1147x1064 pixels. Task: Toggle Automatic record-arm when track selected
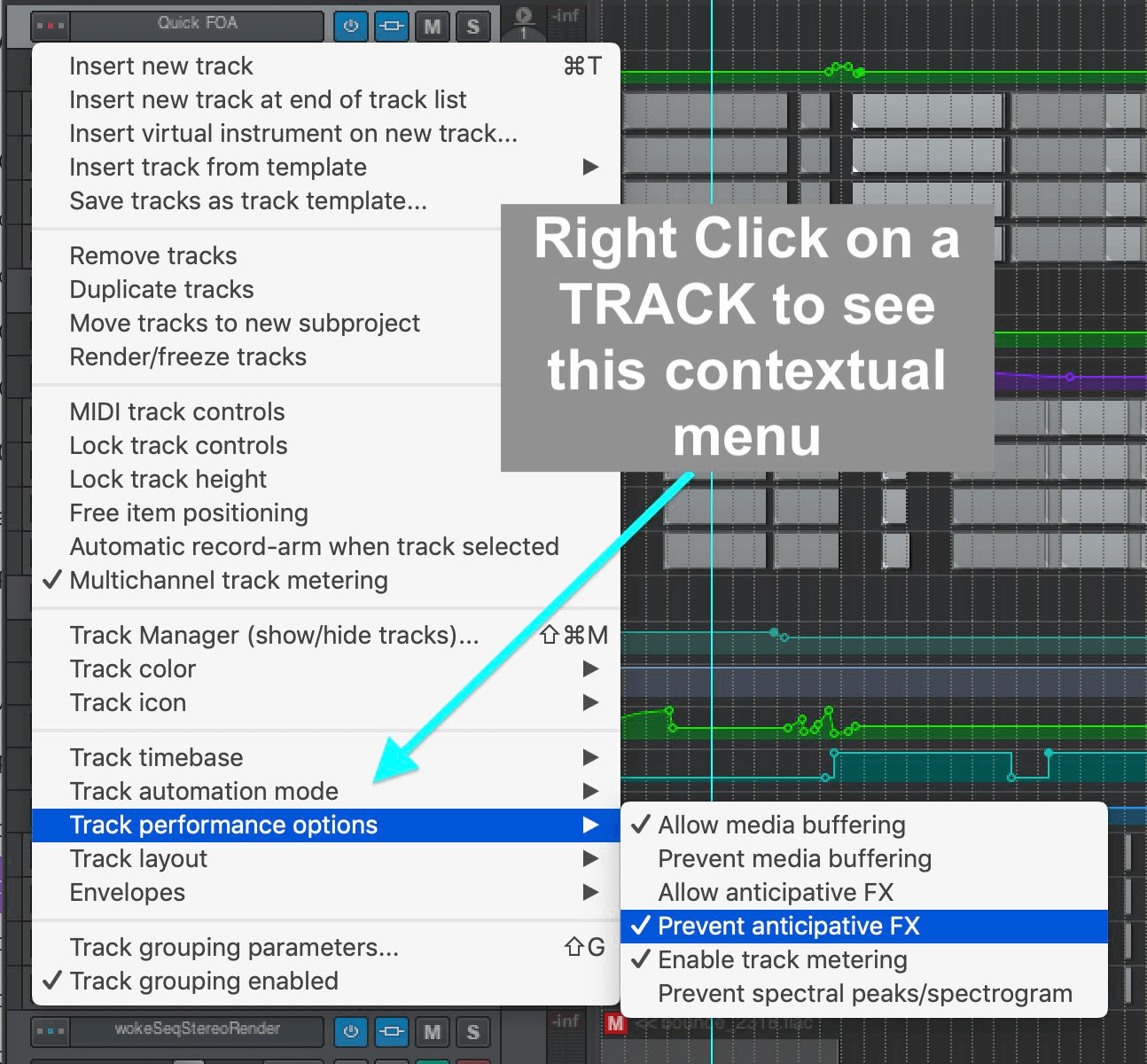[326, 546]
